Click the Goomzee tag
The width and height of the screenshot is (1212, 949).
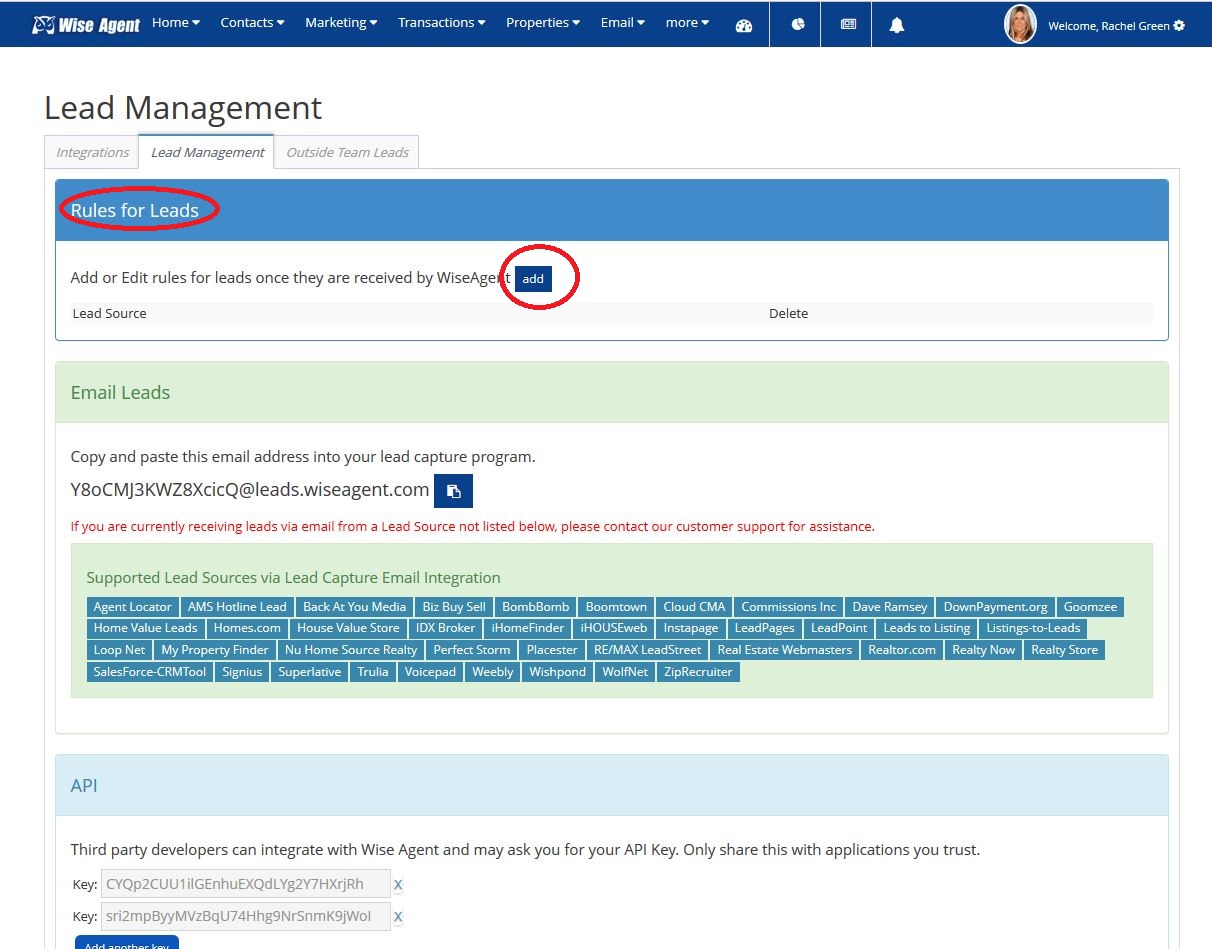[x=1090, y=607]
